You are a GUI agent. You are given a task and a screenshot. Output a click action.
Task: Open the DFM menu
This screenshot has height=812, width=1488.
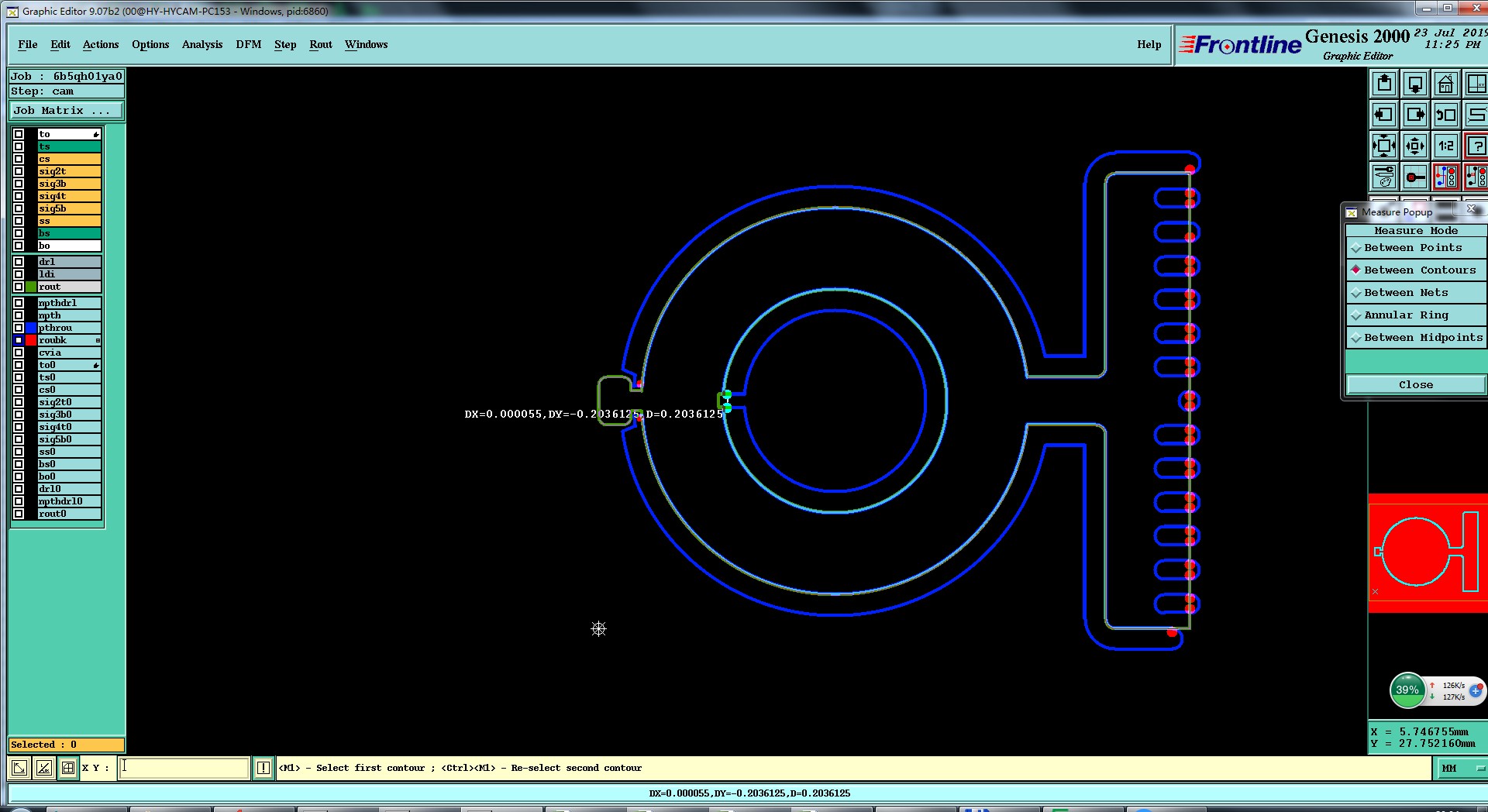pyautogui.click(x=249, y=44)
